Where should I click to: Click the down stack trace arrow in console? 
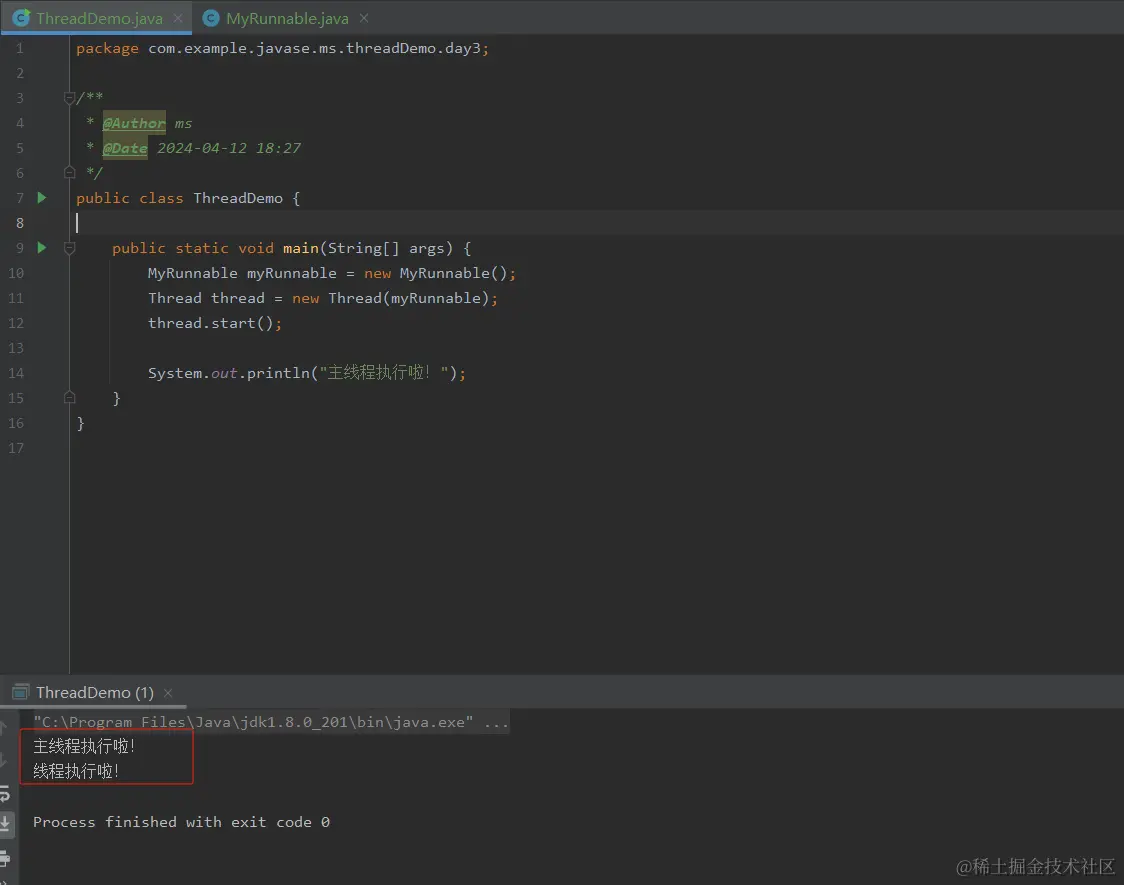click(x=4, y=760)
